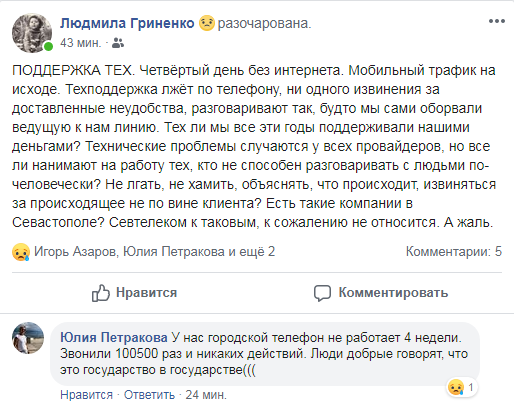Show the Комментарии: 5 comments list
Image resolution: width=514 pixels, height=406 pixels.
(454, 251)
